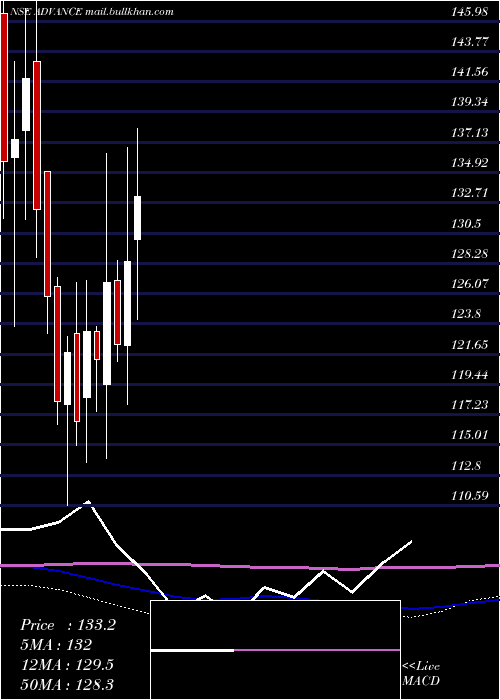Select the 126.07 price axis label
500x700 pixels.
click(x=469, y=283)
